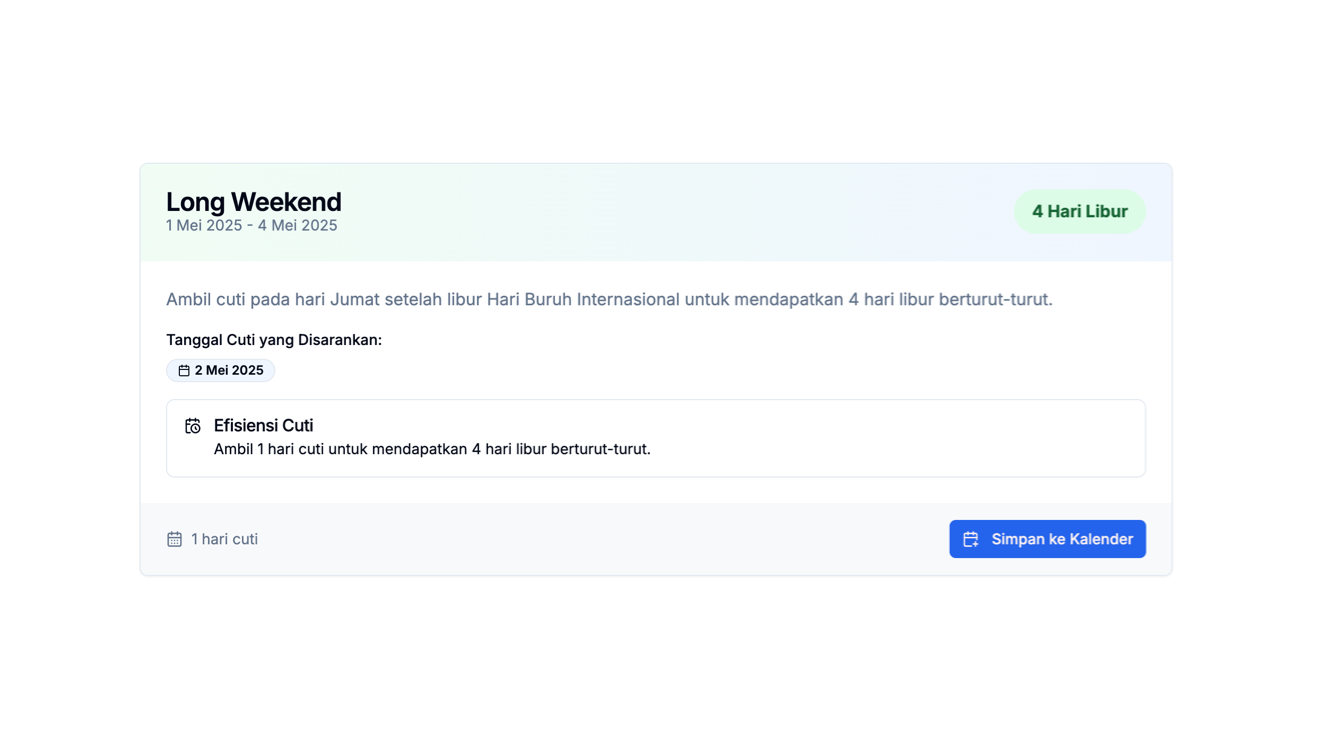
Task: Save the long weekend with Simpan ke Kalender
Action: pos(1047,539)
